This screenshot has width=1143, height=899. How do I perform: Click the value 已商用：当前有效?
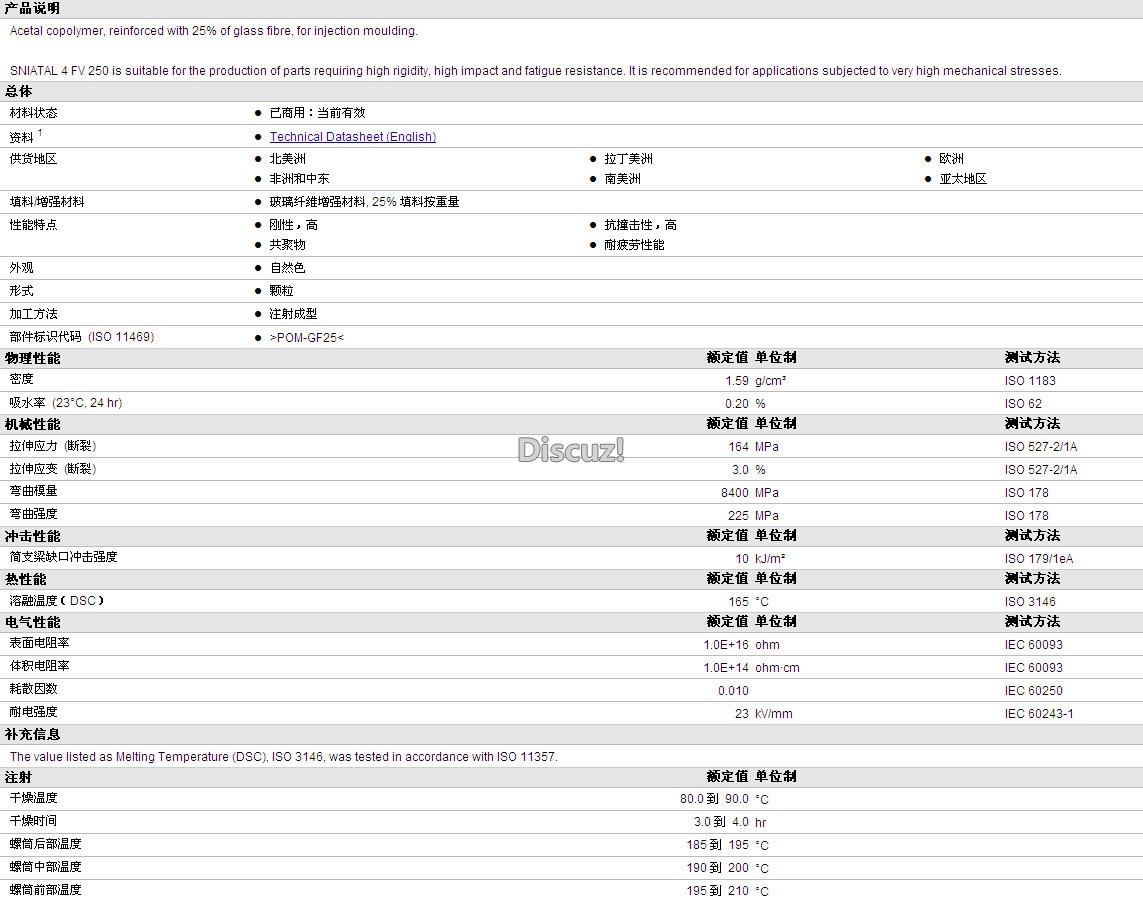pos(318,113)
